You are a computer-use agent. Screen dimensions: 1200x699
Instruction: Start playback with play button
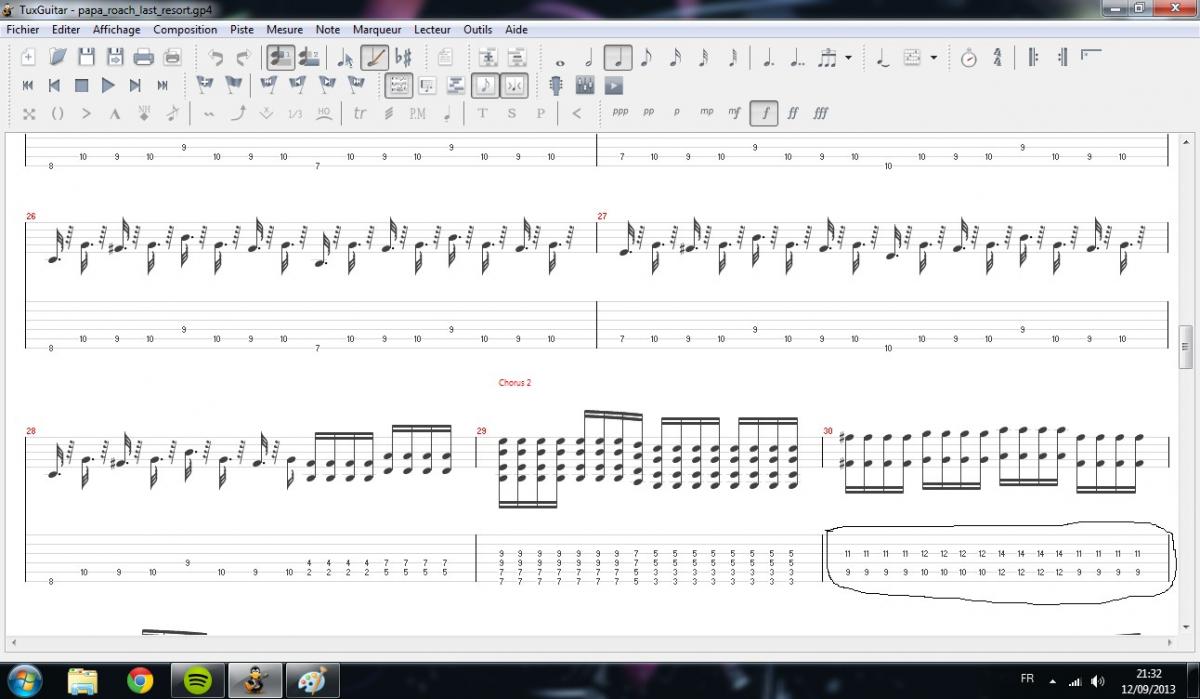[108, 85]
